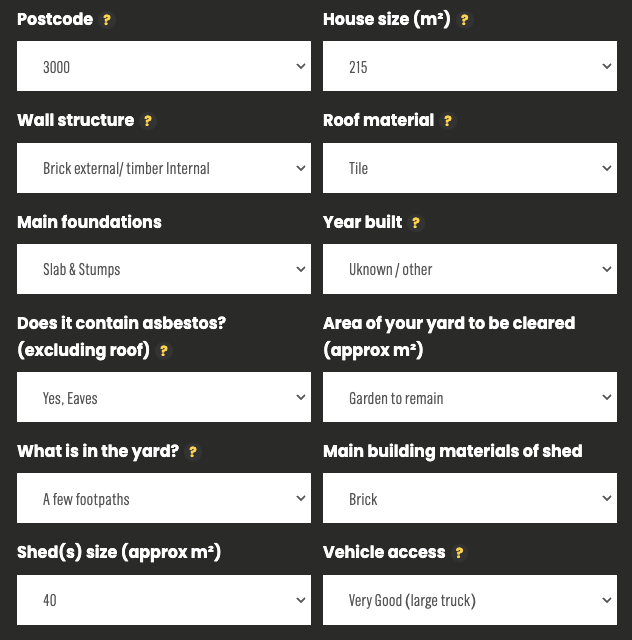Image resolution: width=632 pixels, height=640 pixels.
Task: Open the Postcode dropdown showing 3000
Action: click(x=164, y=66)
